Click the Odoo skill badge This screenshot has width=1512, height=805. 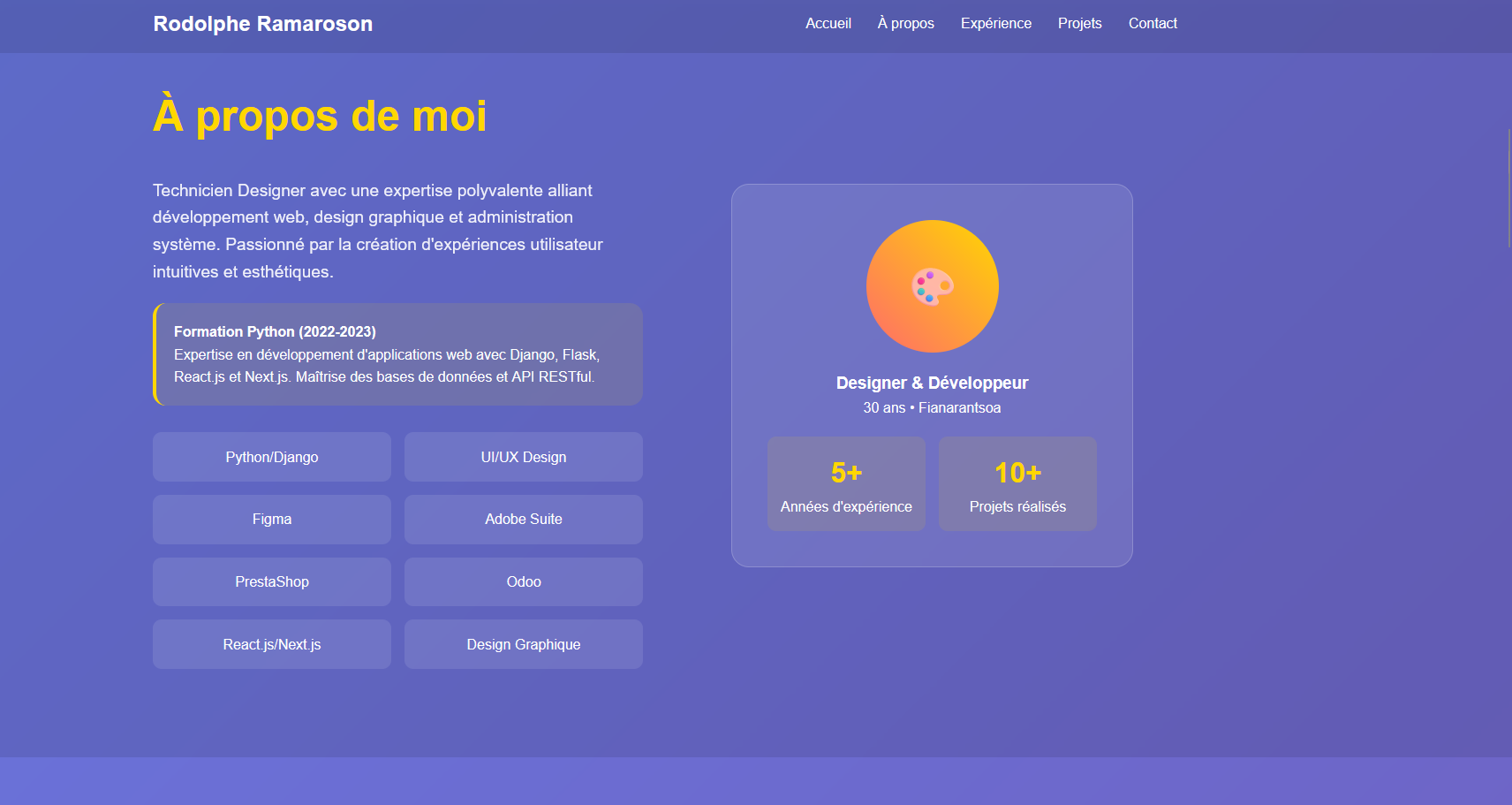pyautogui.click(x=523, y=581)
